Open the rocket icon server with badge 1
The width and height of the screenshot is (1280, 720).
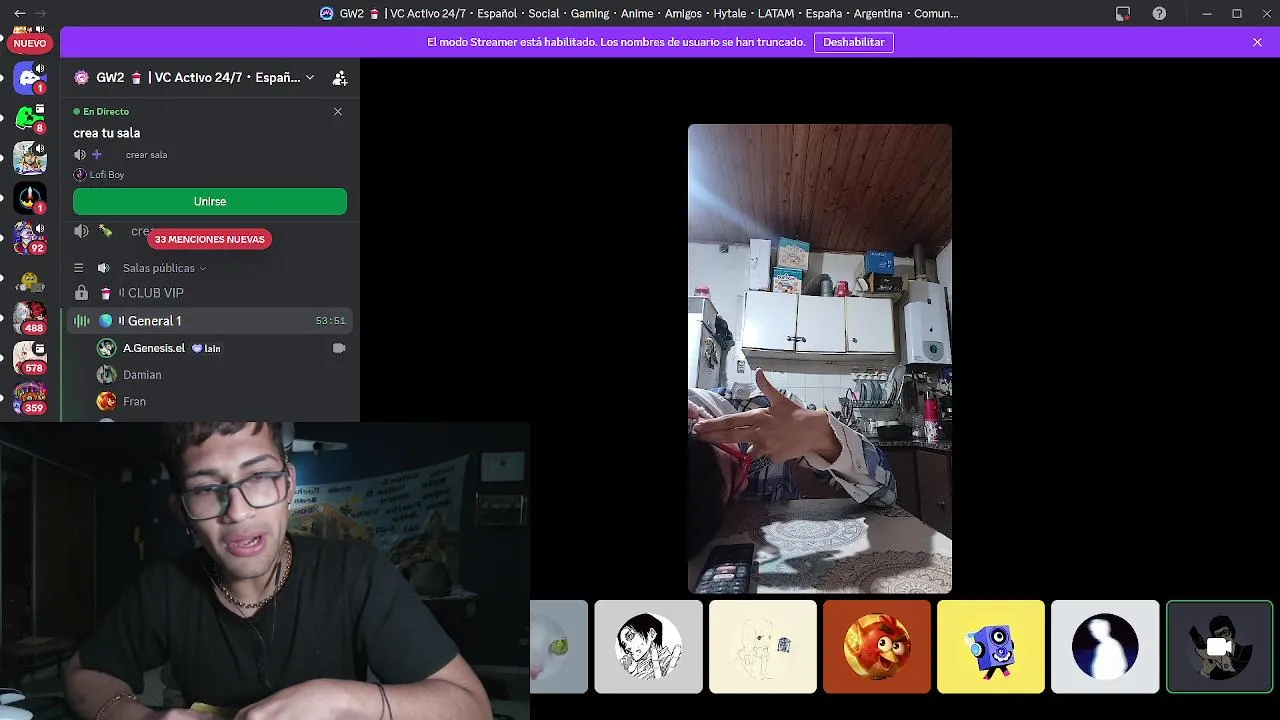30,198
